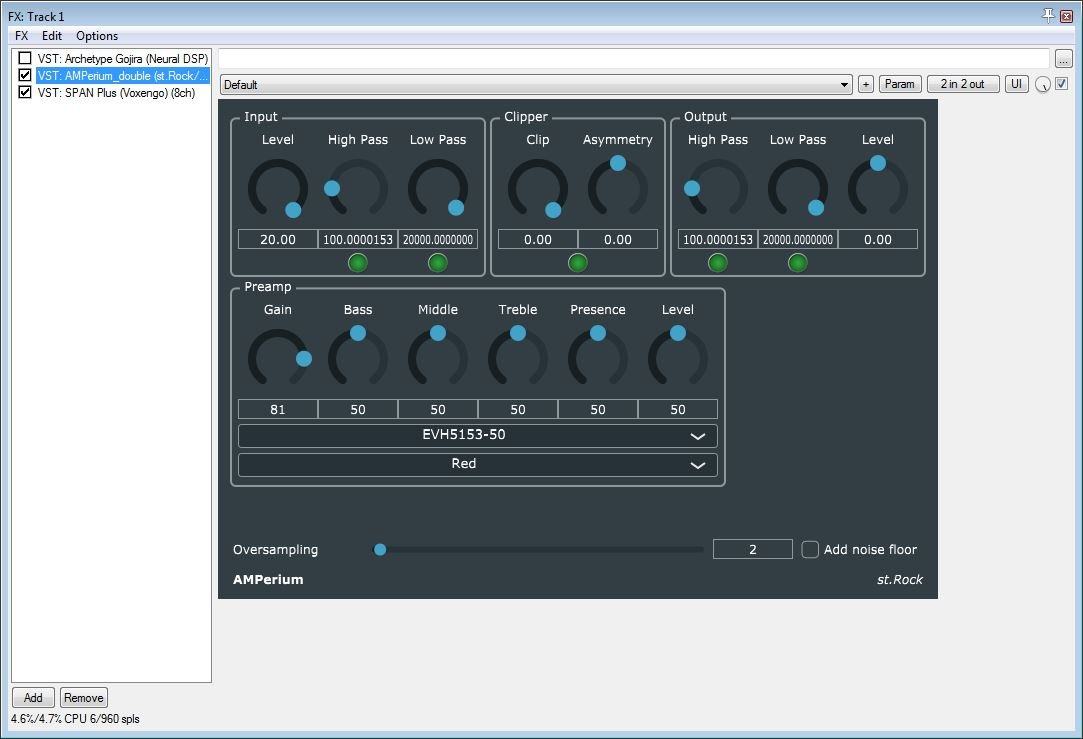Enable the Archetype Gojira plugin checkbox
Screen dimensions: 1083x739
[x=25, y=59]
